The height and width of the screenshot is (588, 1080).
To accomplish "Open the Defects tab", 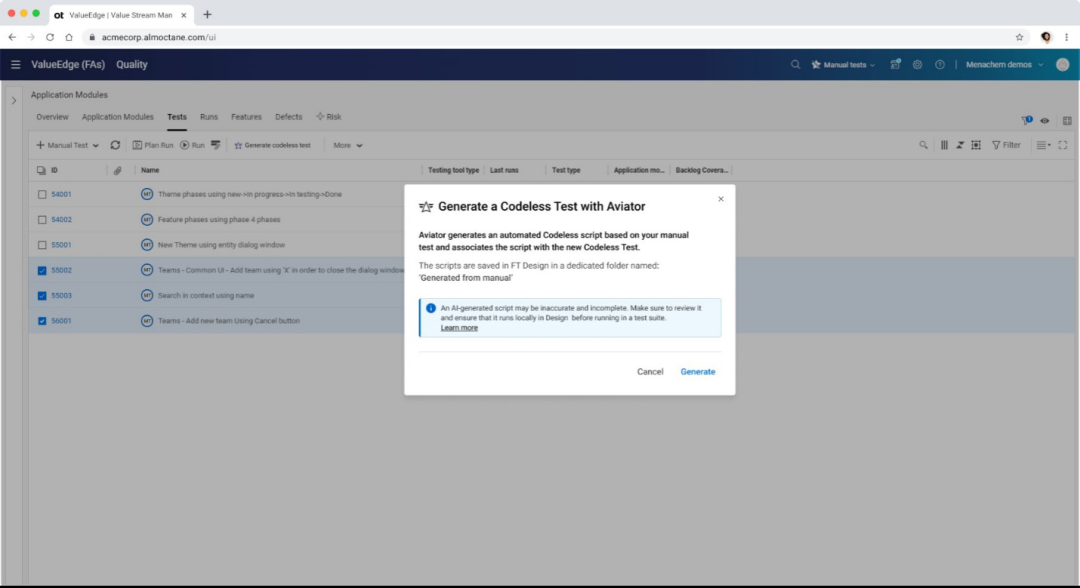I will [x=289, y=117].
